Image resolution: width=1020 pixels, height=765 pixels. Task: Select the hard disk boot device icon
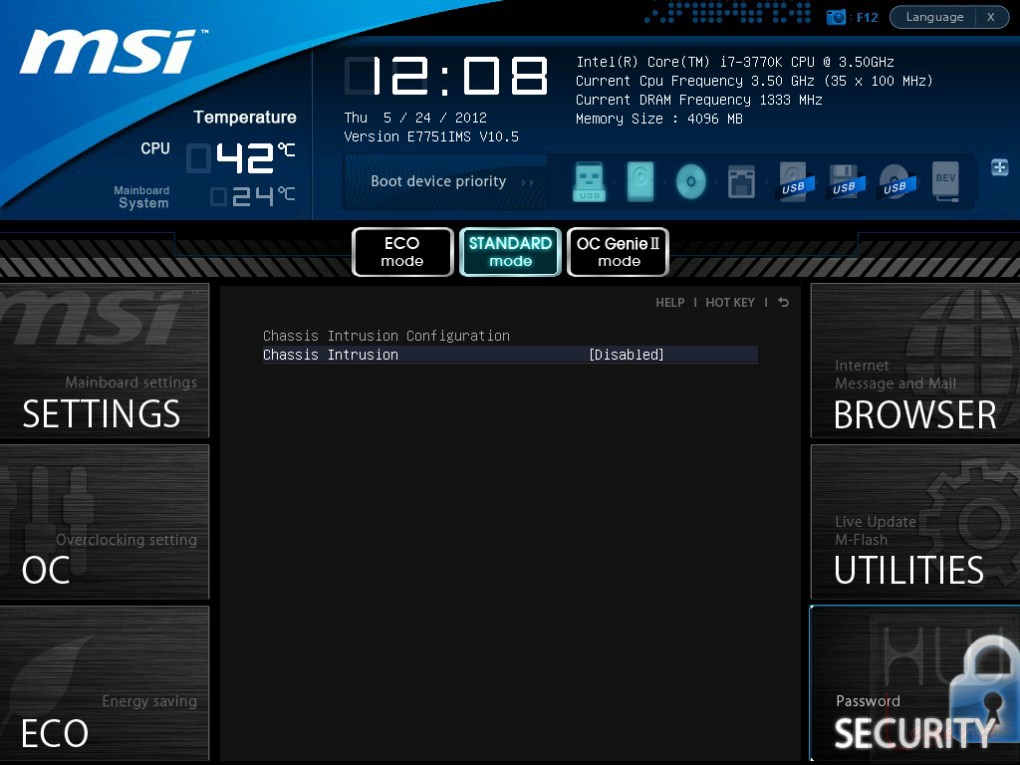pos(640,181)
